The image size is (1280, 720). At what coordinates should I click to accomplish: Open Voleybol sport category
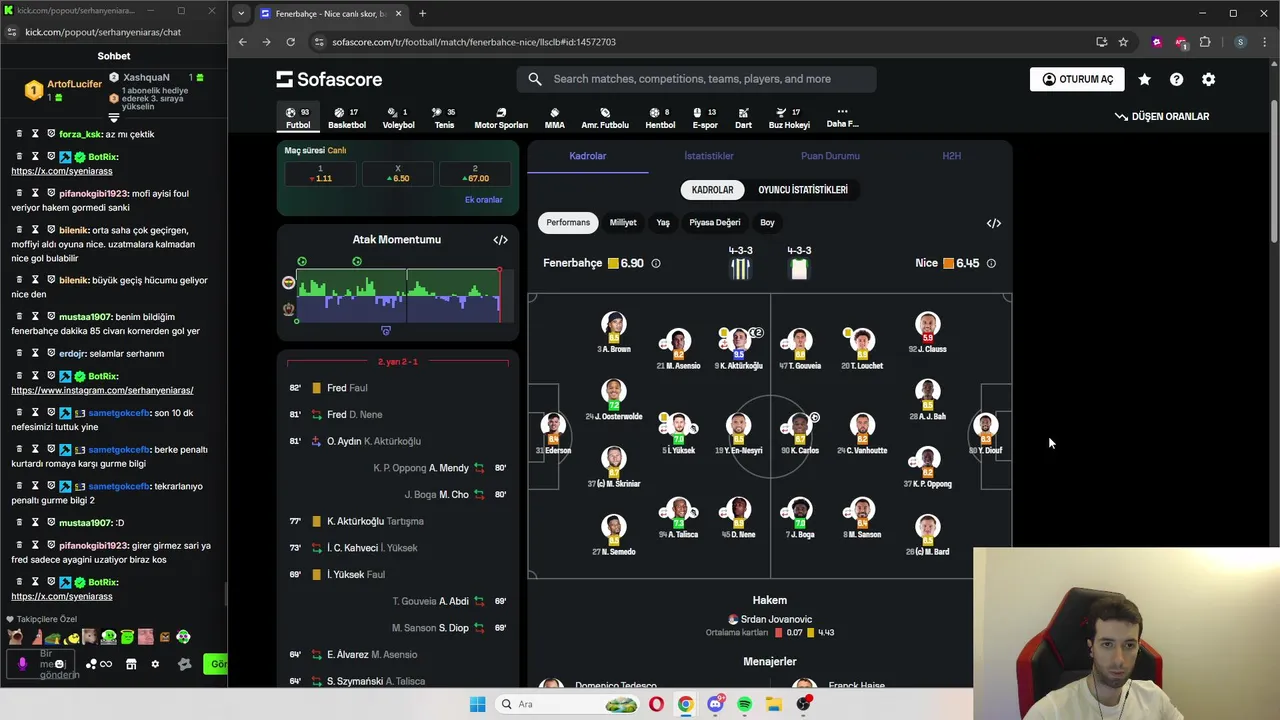coord(398,118)
